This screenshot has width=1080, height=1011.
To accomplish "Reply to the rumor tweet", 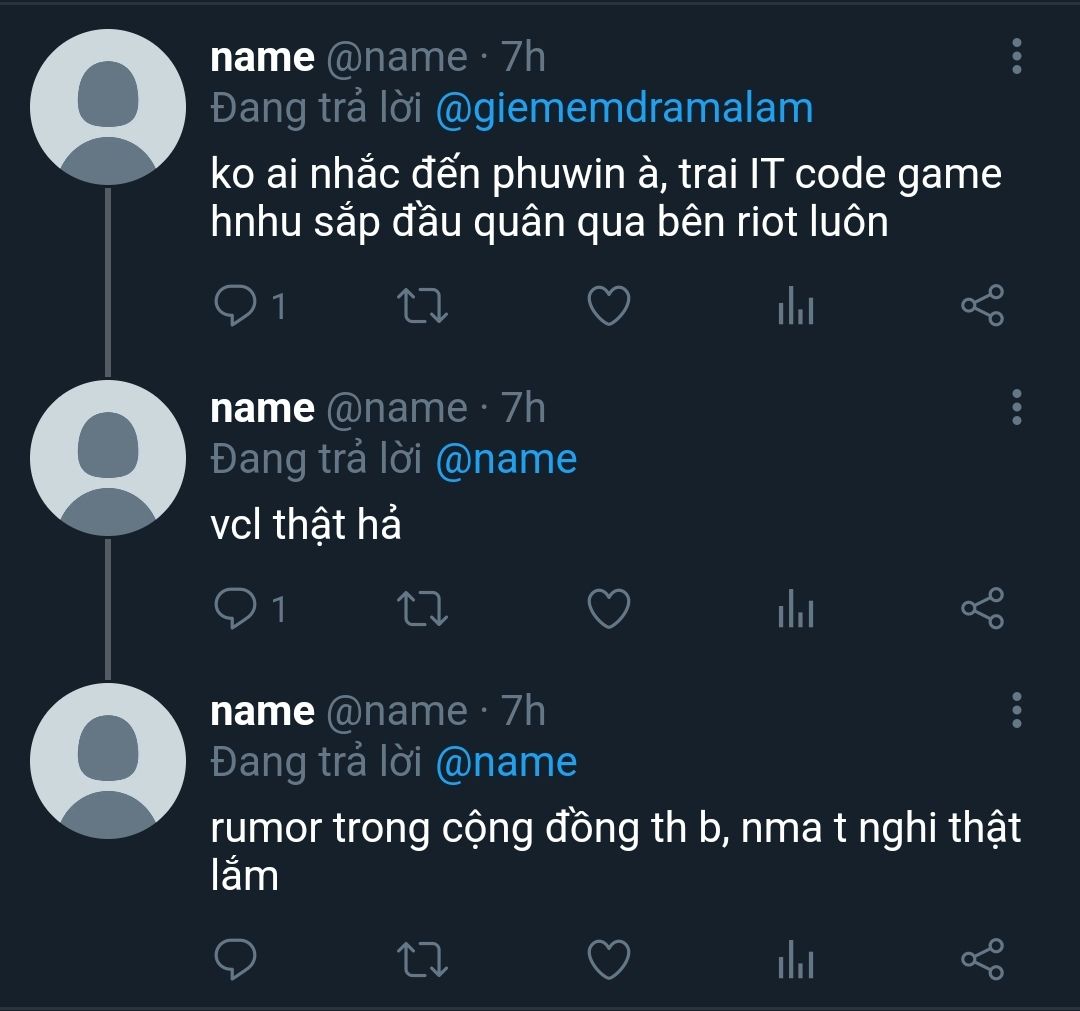I will point(236,959).
